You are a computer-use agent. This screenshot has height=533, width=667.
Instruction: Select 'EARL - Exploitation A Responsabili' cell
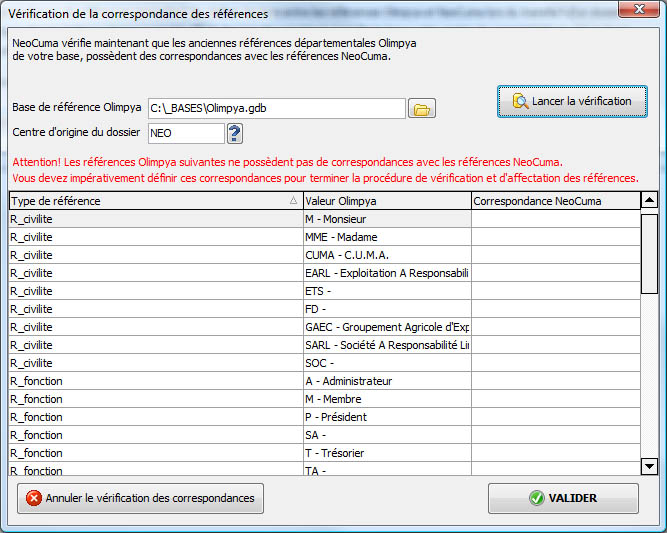pyautogui.click(x=387, y=273)
